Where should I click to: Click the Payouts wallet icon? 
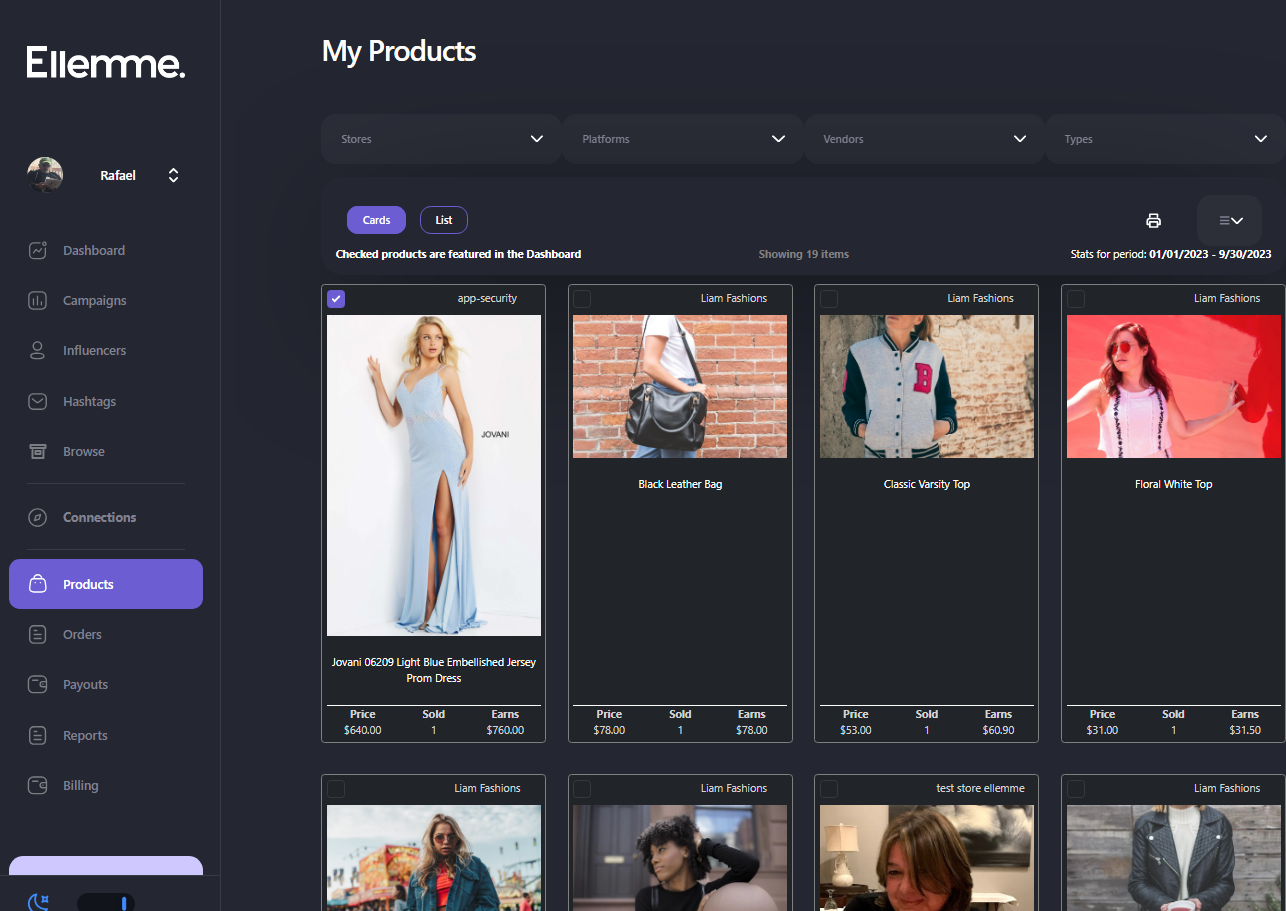point(38,685)
